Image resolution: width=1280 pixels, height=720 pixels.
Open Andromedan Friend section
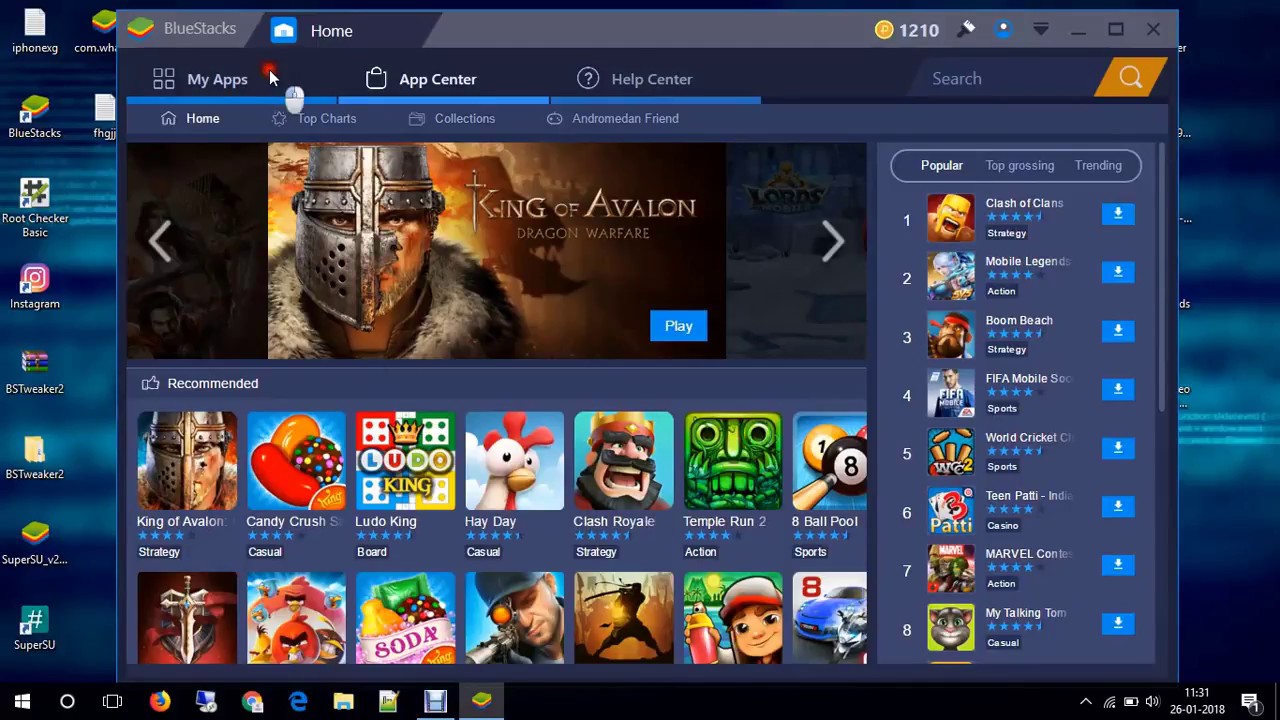(x=613, y=118)
